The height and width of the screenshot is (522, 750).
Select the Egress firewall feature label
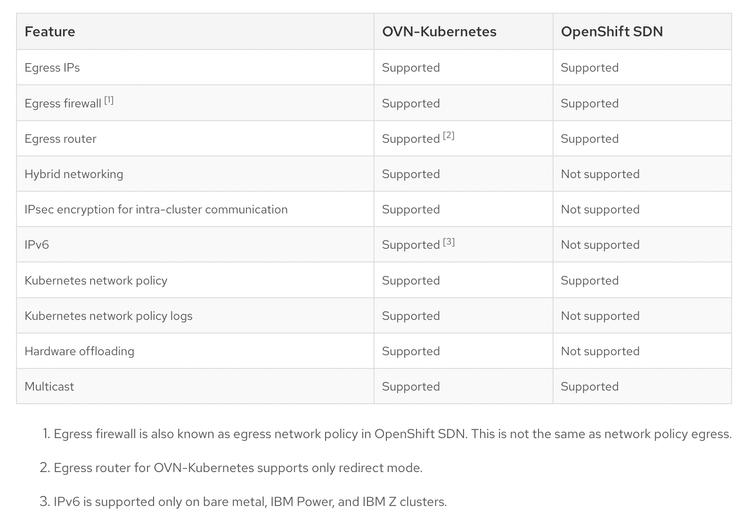click(62, 104)
